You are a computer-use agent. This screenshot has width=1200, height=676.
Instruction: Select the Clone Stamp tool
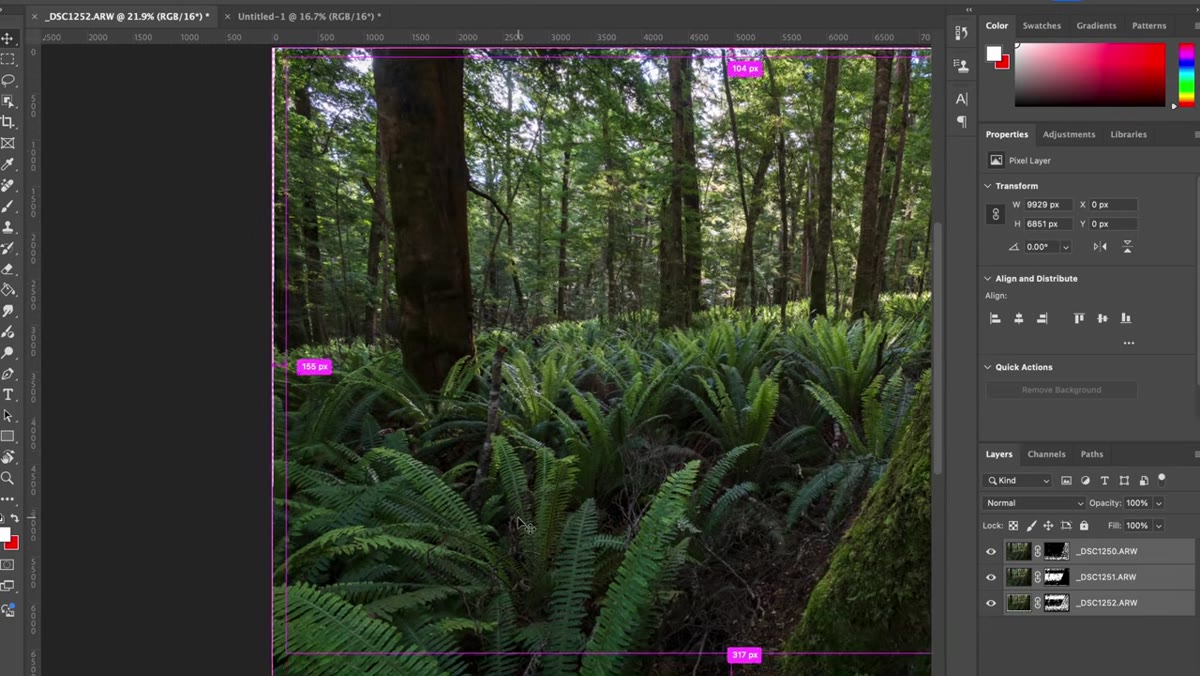point(8,227)
